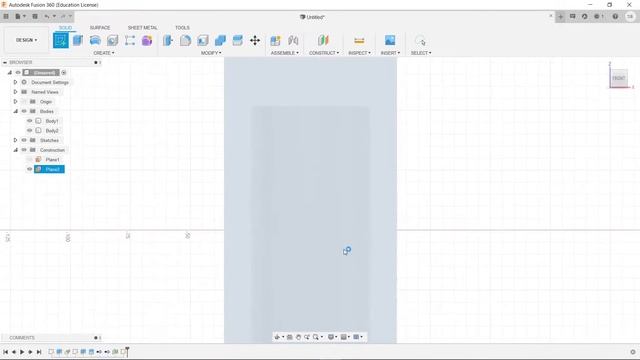Switch to the SHEET METAL tab

tap(142, 28)
